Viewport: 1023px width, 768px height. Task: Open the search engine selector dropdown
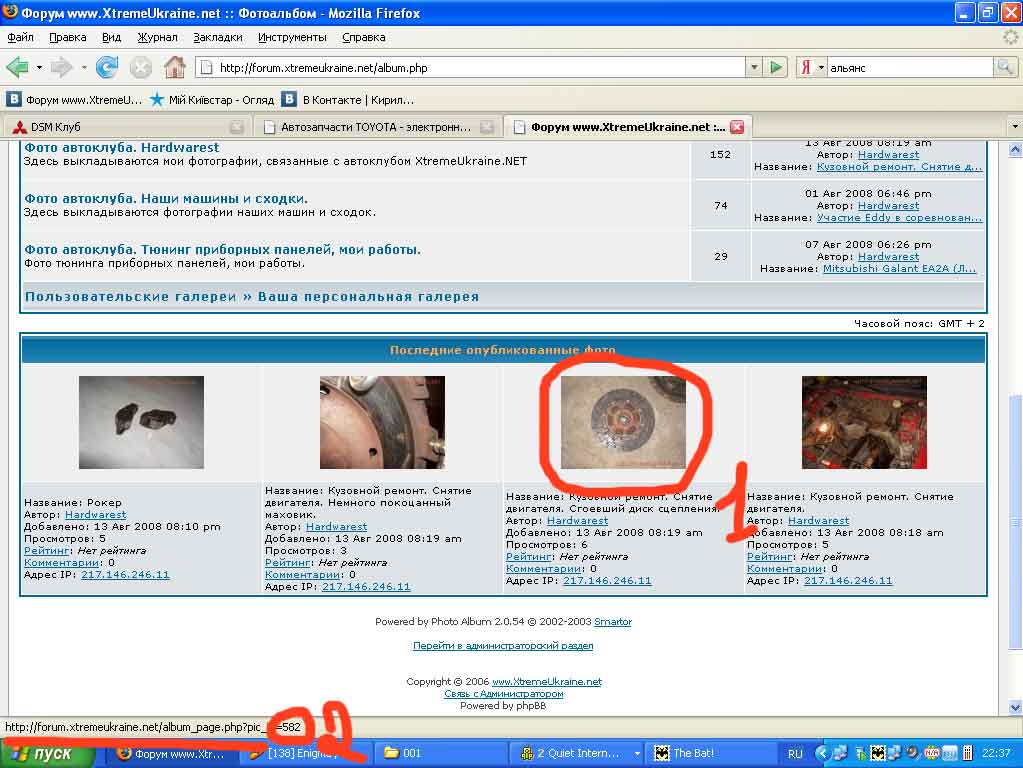pos(821,67)
